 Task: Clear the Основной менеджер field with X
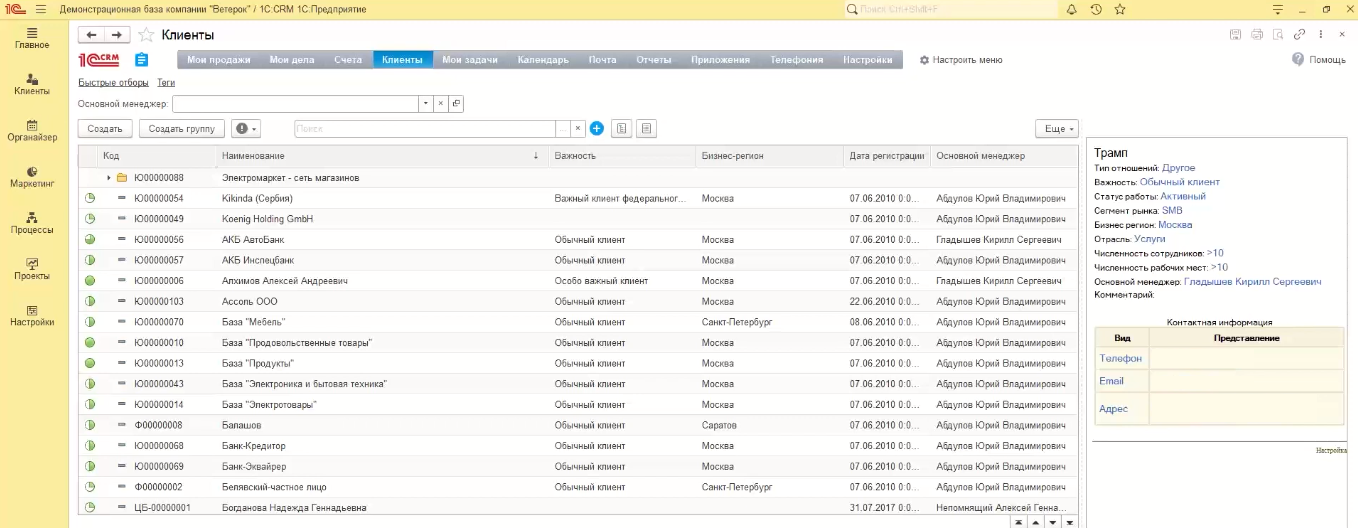(x=440, y=104)
